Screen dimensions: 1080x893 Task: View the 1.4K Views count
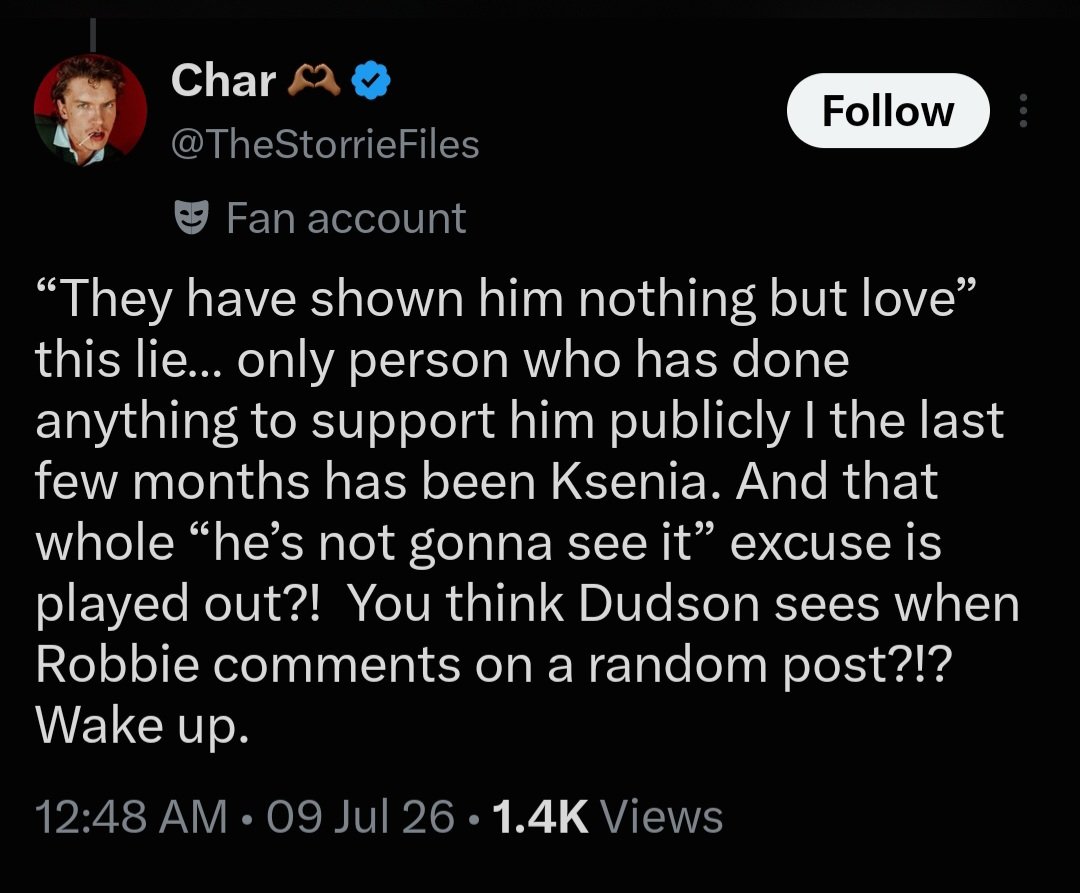[x=608, y=817]
